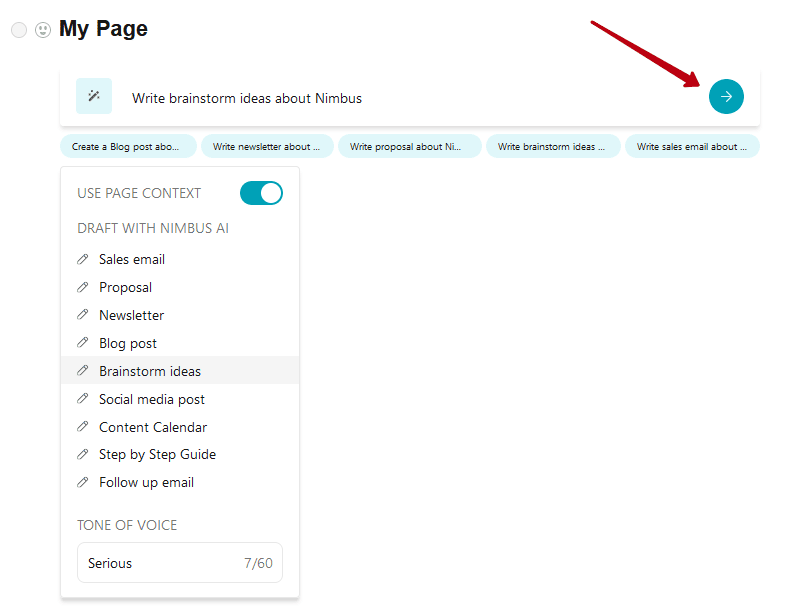
Task: Click the 'Write brainstorm ideas ...' suggestion chip
Action: pyautogui.click(x=553, y=146)
